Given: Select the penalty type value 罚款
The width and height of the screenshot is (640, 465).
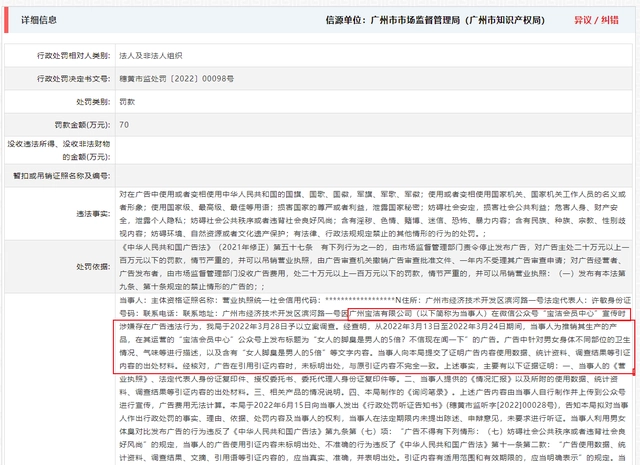Looking at the screenshot, I should click(x=127, y=102).
